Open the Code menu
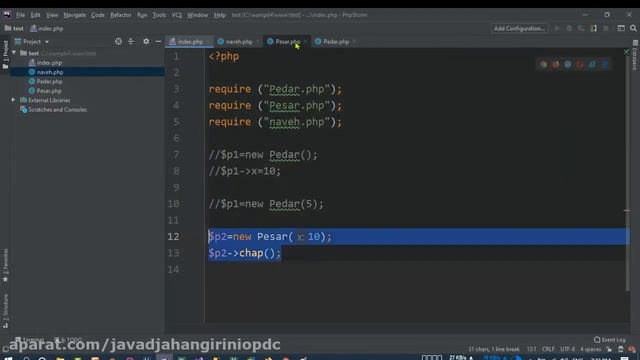 pos(98,15)
